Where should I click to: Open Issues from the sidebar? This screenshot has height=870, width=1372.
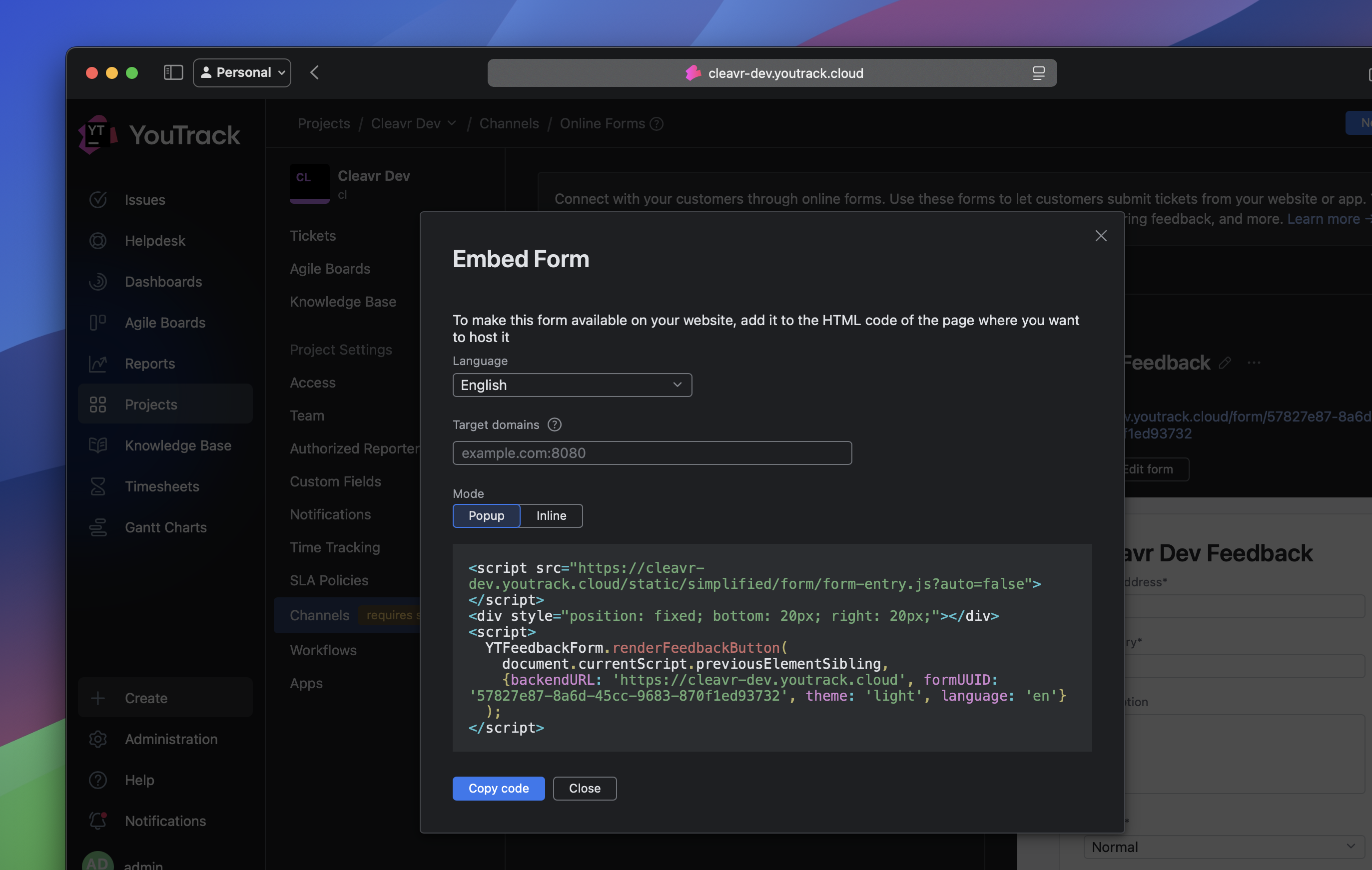pyautogui.click(x=145, y=199)
